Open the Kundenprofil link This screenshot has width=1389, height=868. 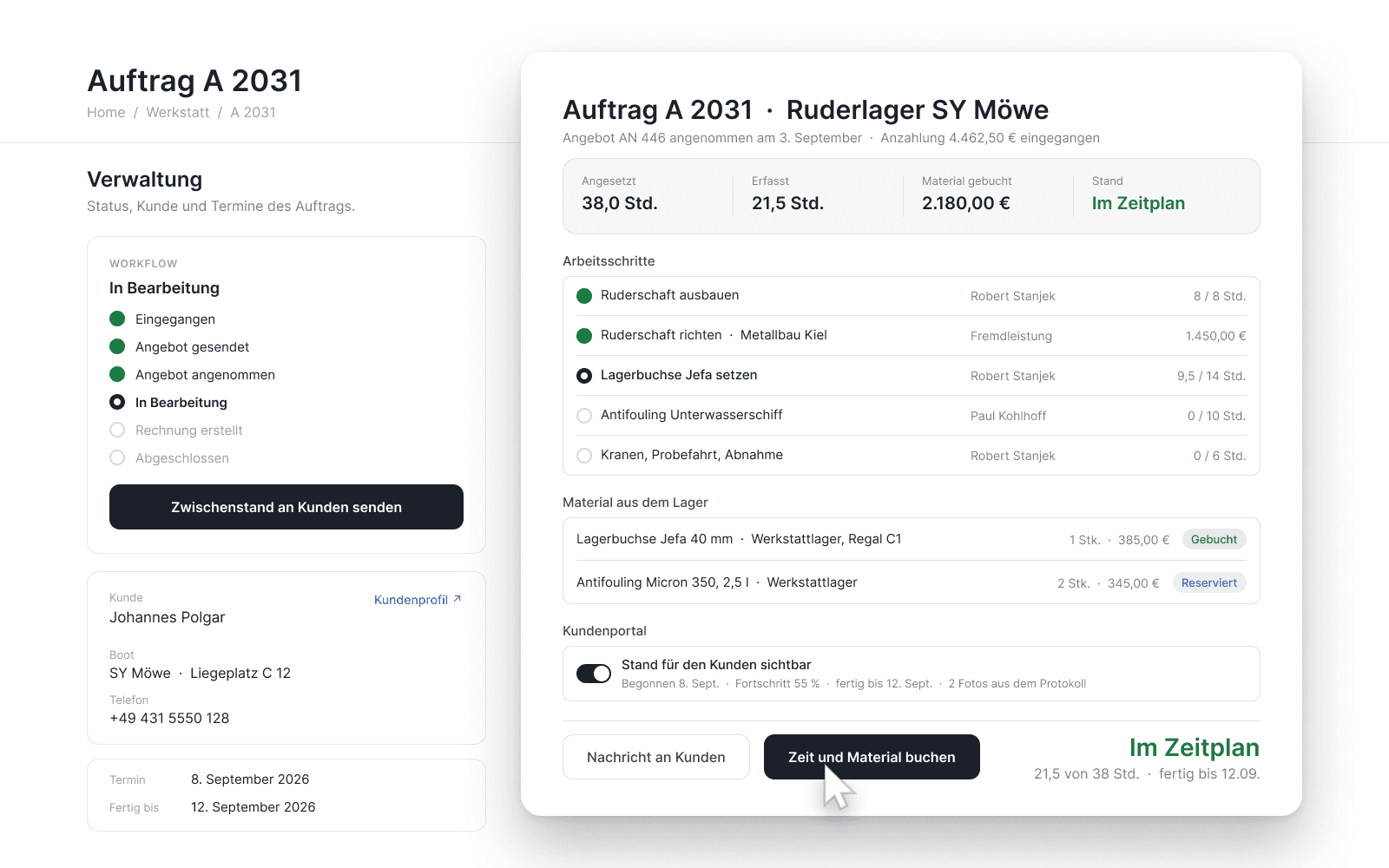tap(418, 600)
